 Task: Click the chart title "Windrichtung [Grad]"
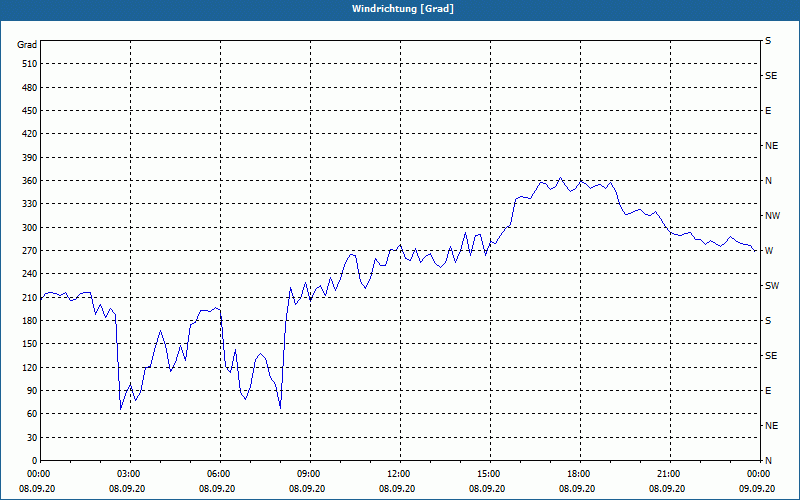point(403,9)
